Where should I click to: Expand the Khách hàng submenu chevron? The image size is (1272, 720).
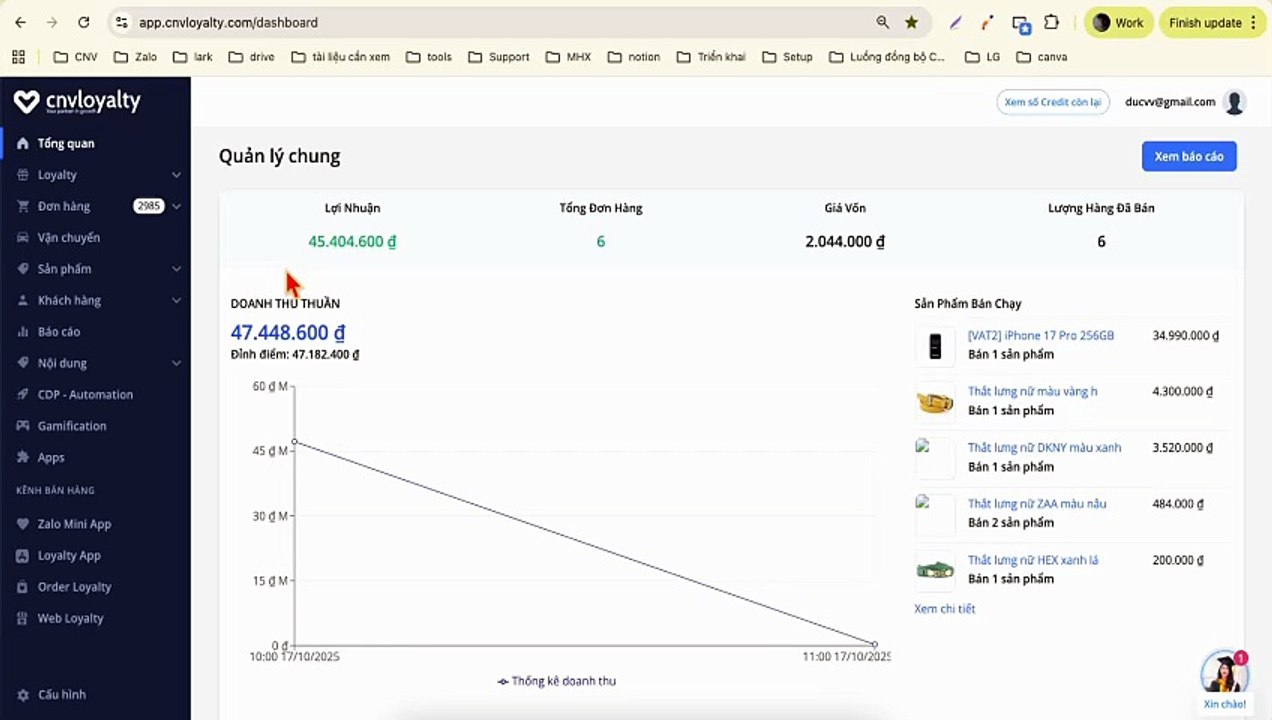click(176, 300)
